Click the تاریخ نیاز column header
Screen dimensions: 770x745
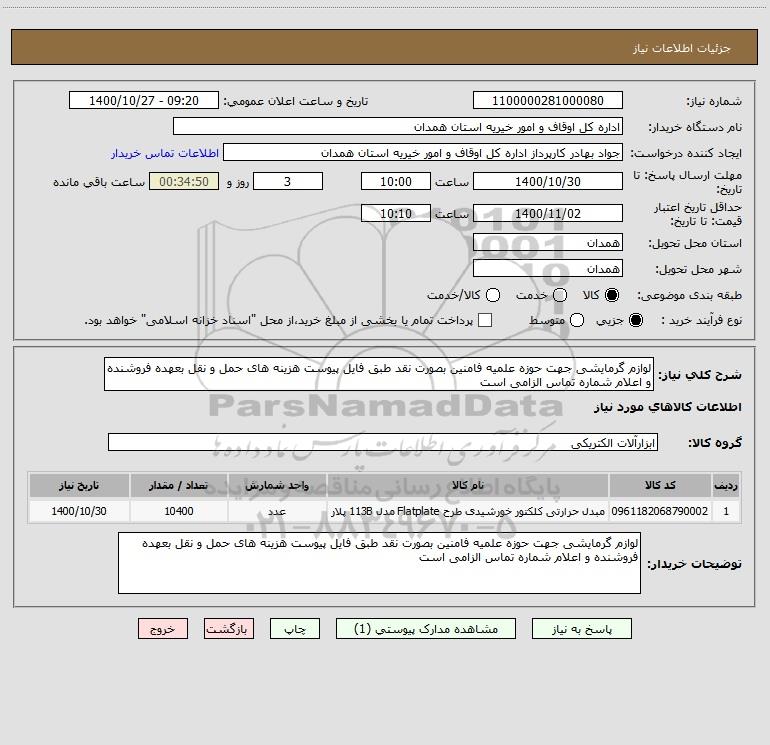(x=79, y=485)
